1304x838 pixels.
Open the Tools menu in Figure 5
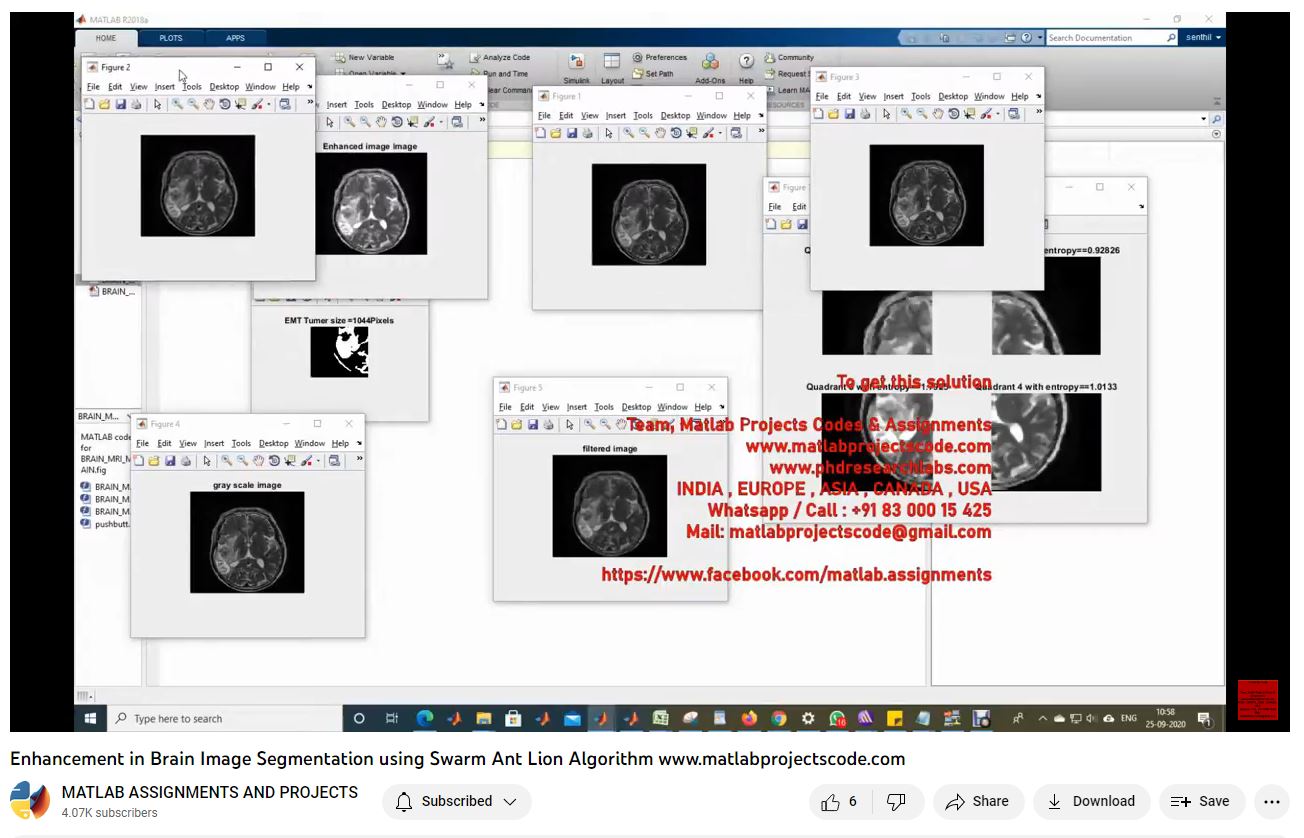603,407
